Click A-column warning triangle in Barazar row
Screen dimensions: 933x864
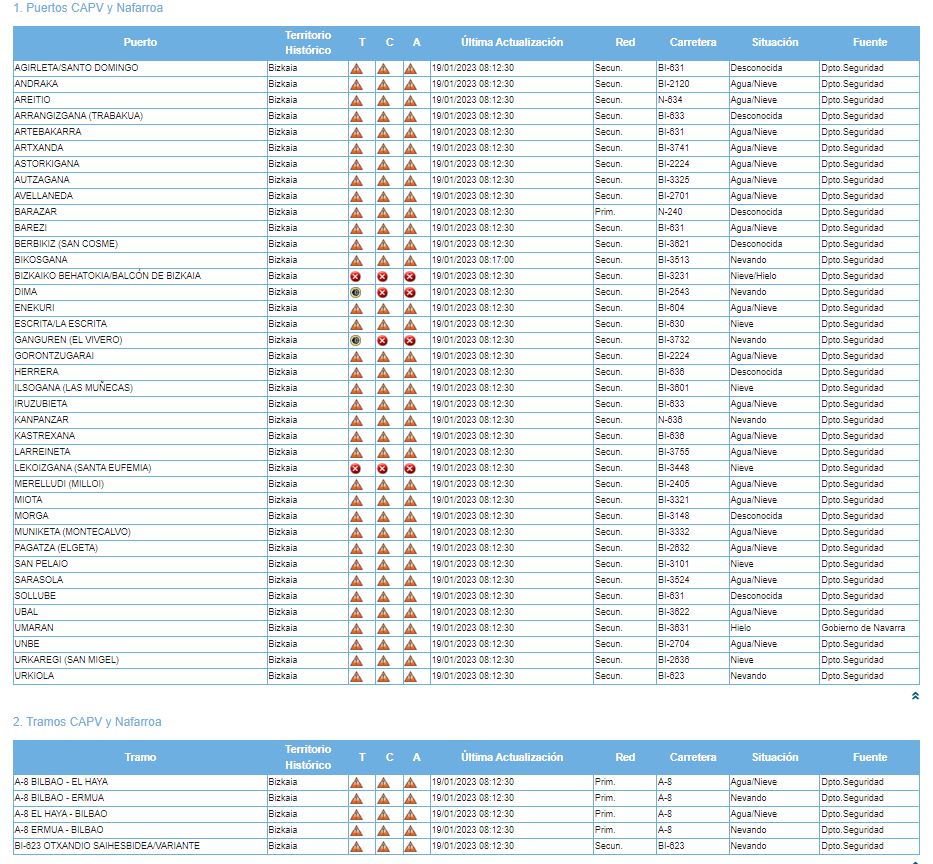(410, 212)
